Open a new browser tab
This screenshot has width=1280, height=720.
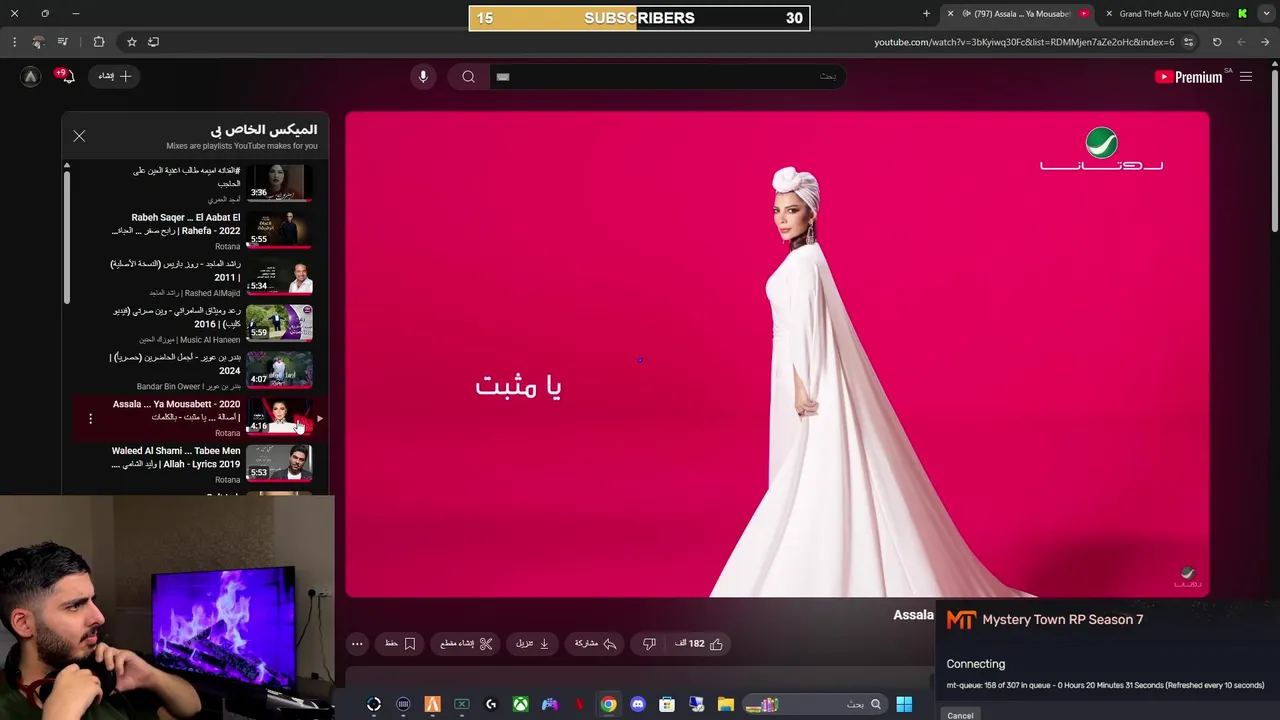926,14
